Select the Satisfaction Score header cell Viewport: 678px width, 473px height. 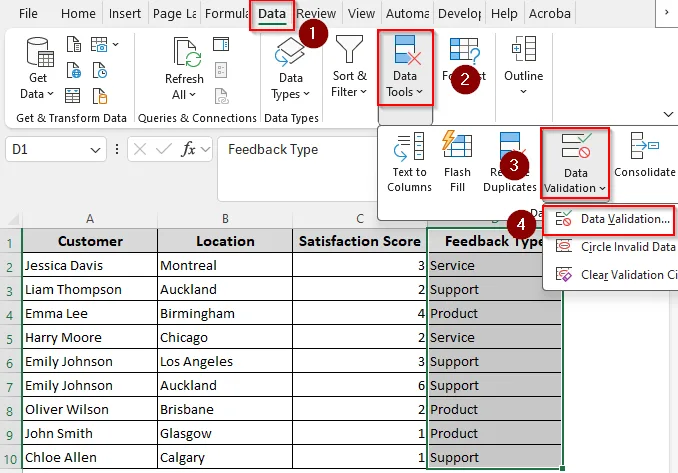(360, 241)
